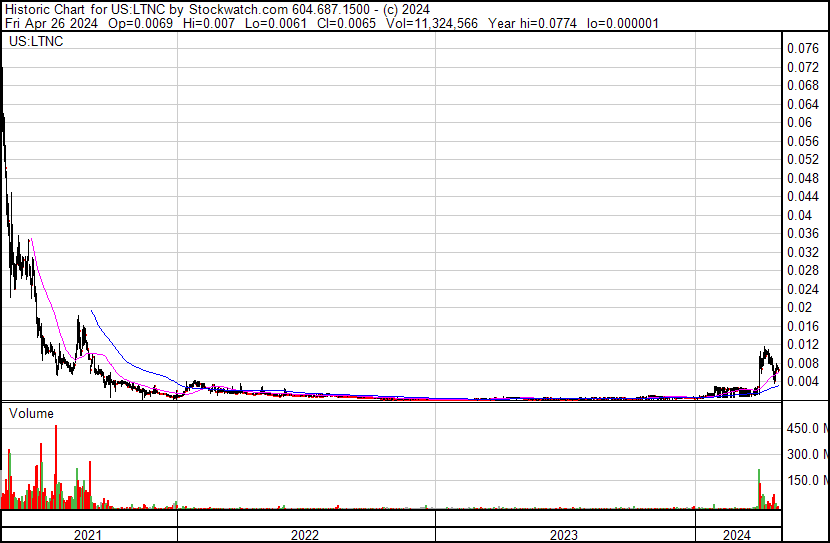
Task: Click the 0.004 price axis label
Action: click(803, 382)
